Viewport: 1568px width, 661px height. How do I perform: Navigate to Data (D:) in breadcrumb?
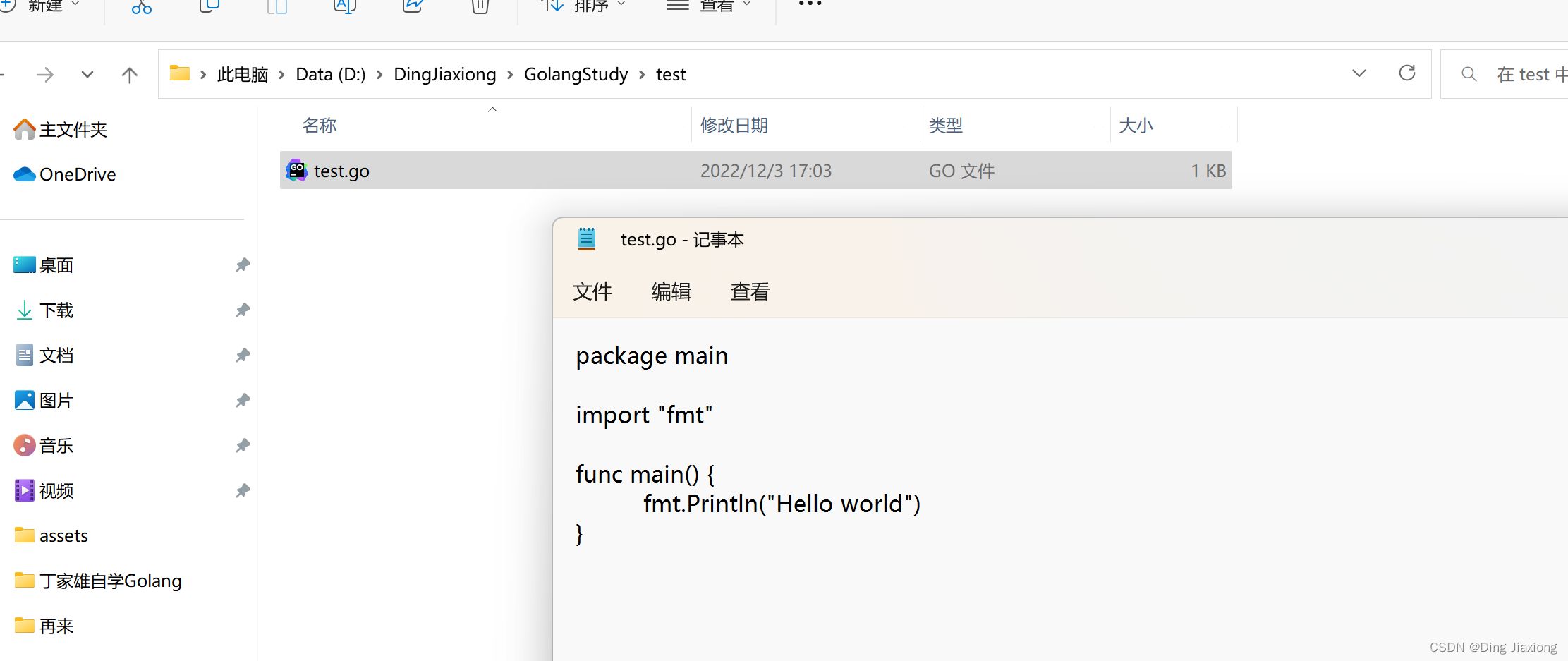pyautogui.click(x=331, y=74)
